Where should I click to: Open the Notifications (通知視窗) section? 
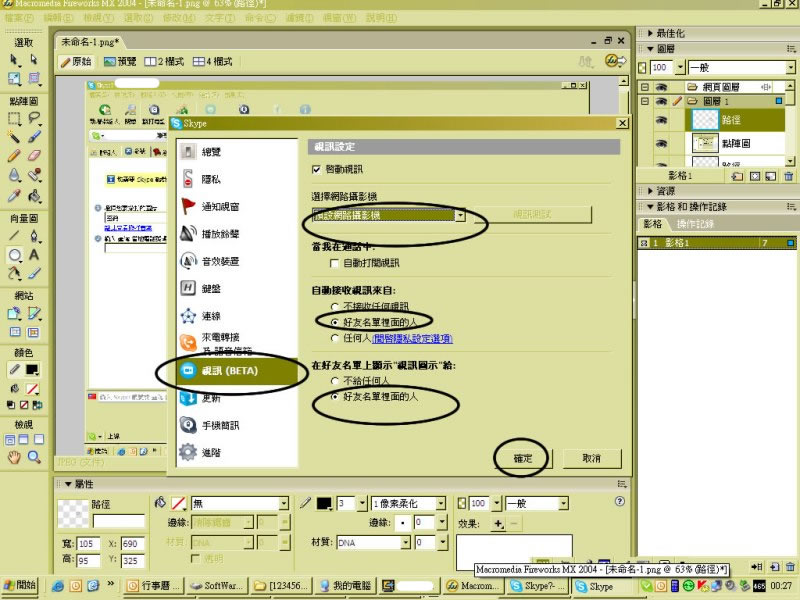(x=236, y=207)
